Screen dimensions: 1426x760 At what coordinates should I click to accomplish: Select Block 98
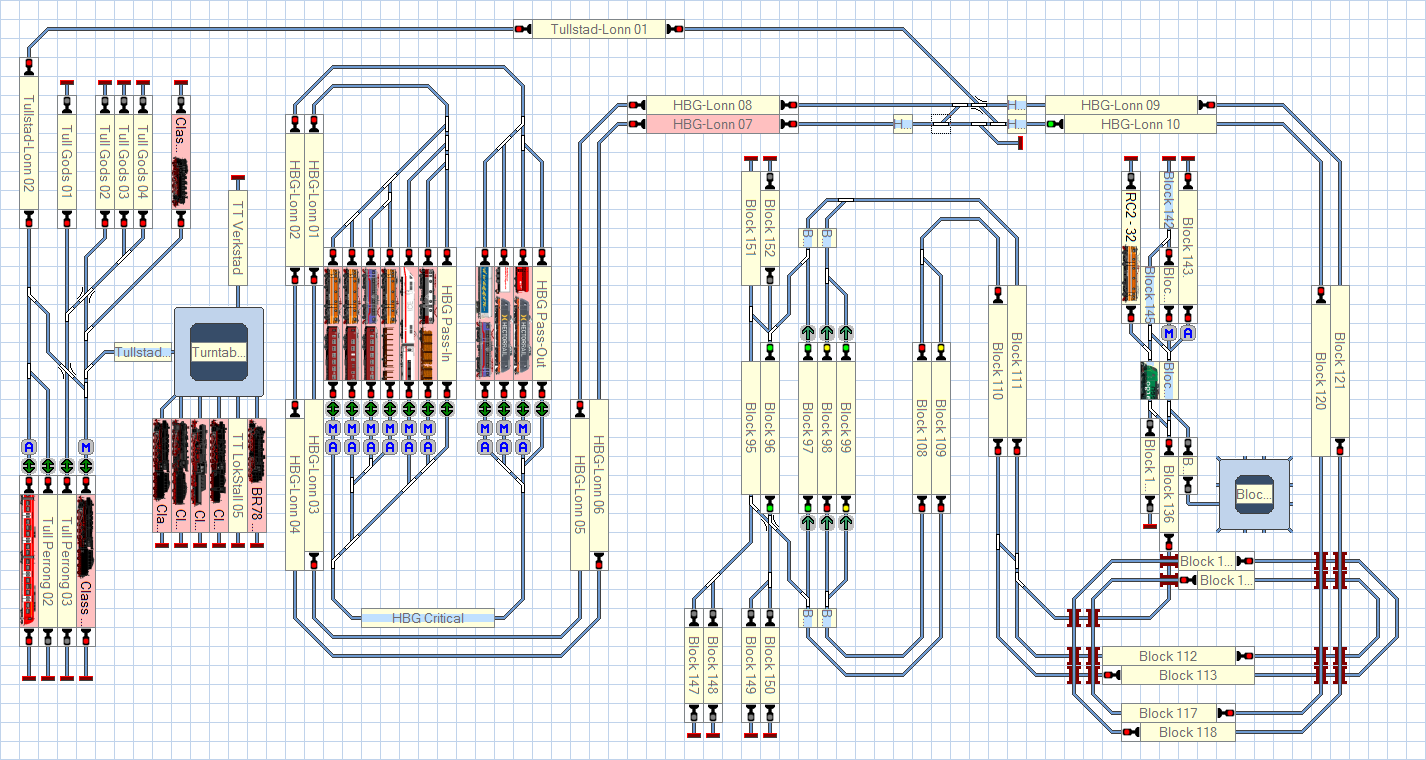[827, 427]
